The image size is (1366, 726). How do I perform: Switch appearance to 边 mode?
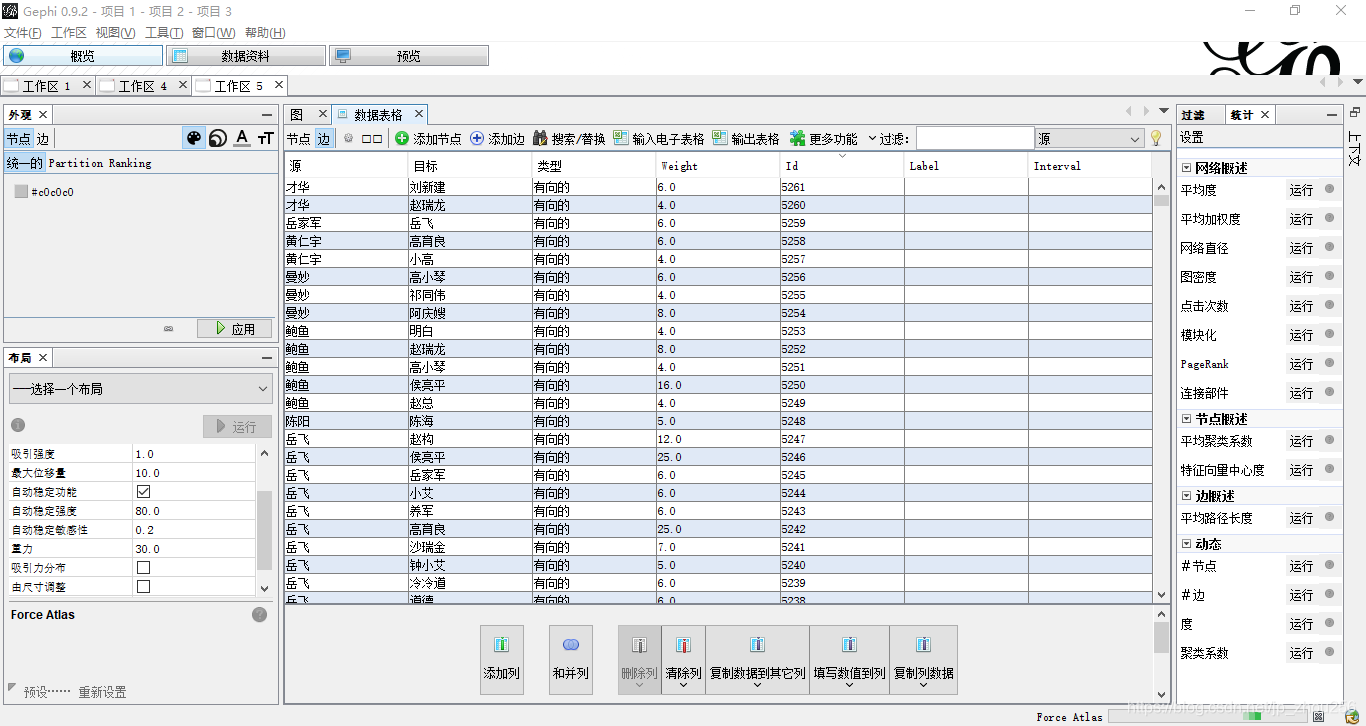click(43, 139)
